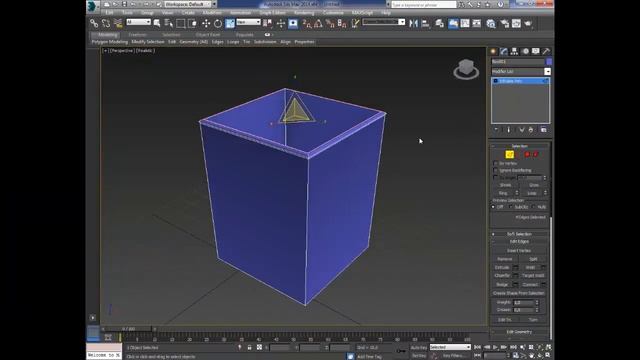The width and height of the screenshot is (640, 360).
Task: Expand the Soft Selection rollout
Action: tap(519, 234)
